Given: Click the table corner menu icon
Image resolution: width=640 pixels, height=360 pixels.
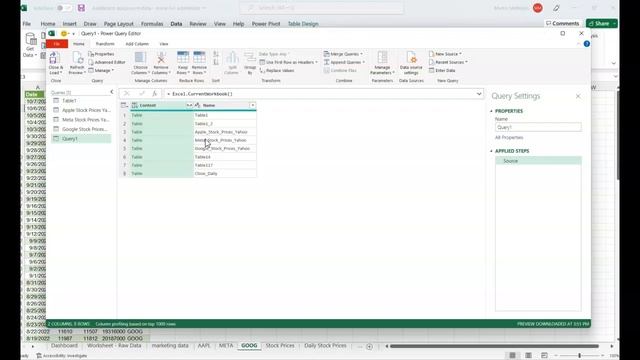Looking at the screenshot, I should (124, 105).
